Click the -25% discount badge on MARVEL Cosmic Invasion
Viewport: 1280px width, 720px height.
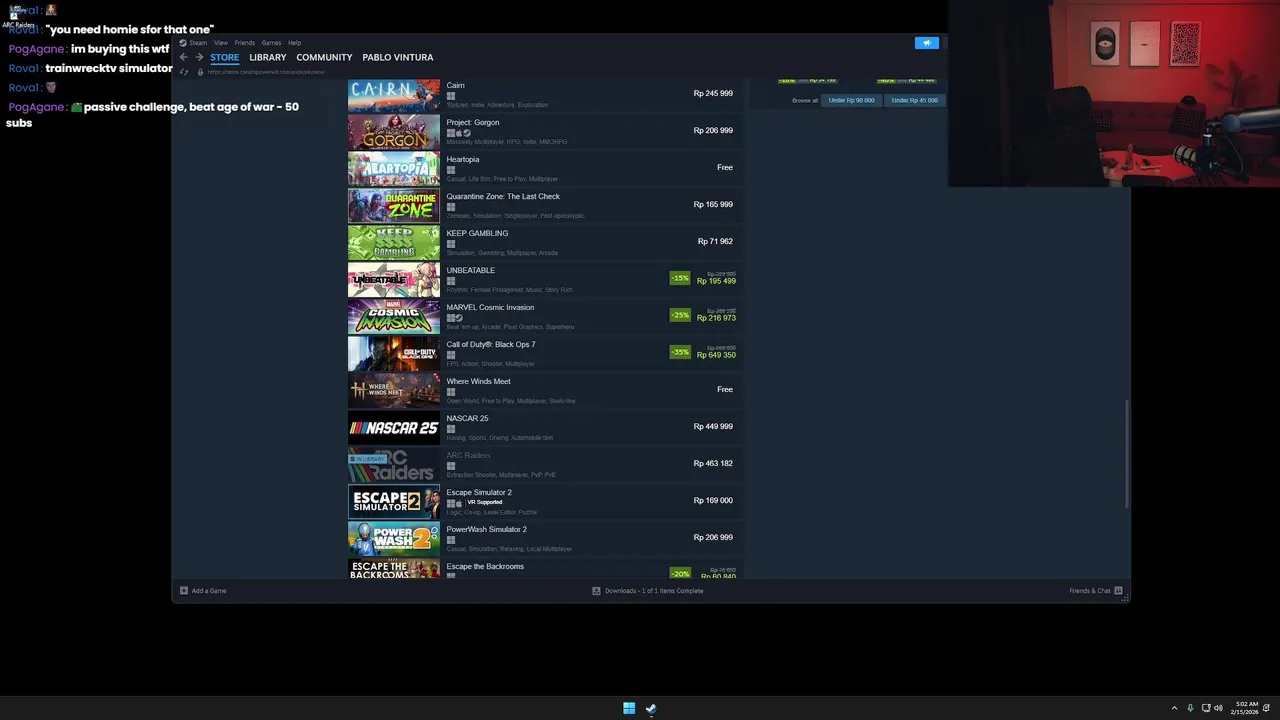[x=680, y=315]
